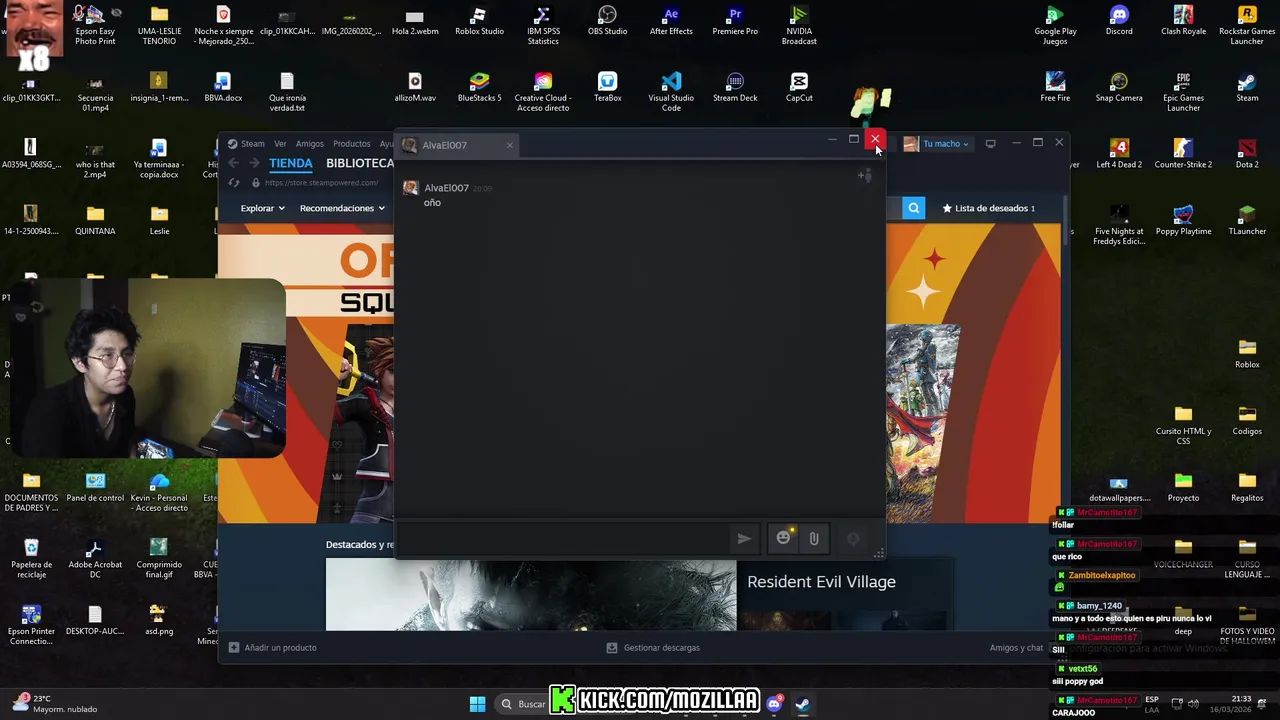1280x720 pixels.
Task: Open the Dota 2 desktop icon
Action: [1247, 154]
